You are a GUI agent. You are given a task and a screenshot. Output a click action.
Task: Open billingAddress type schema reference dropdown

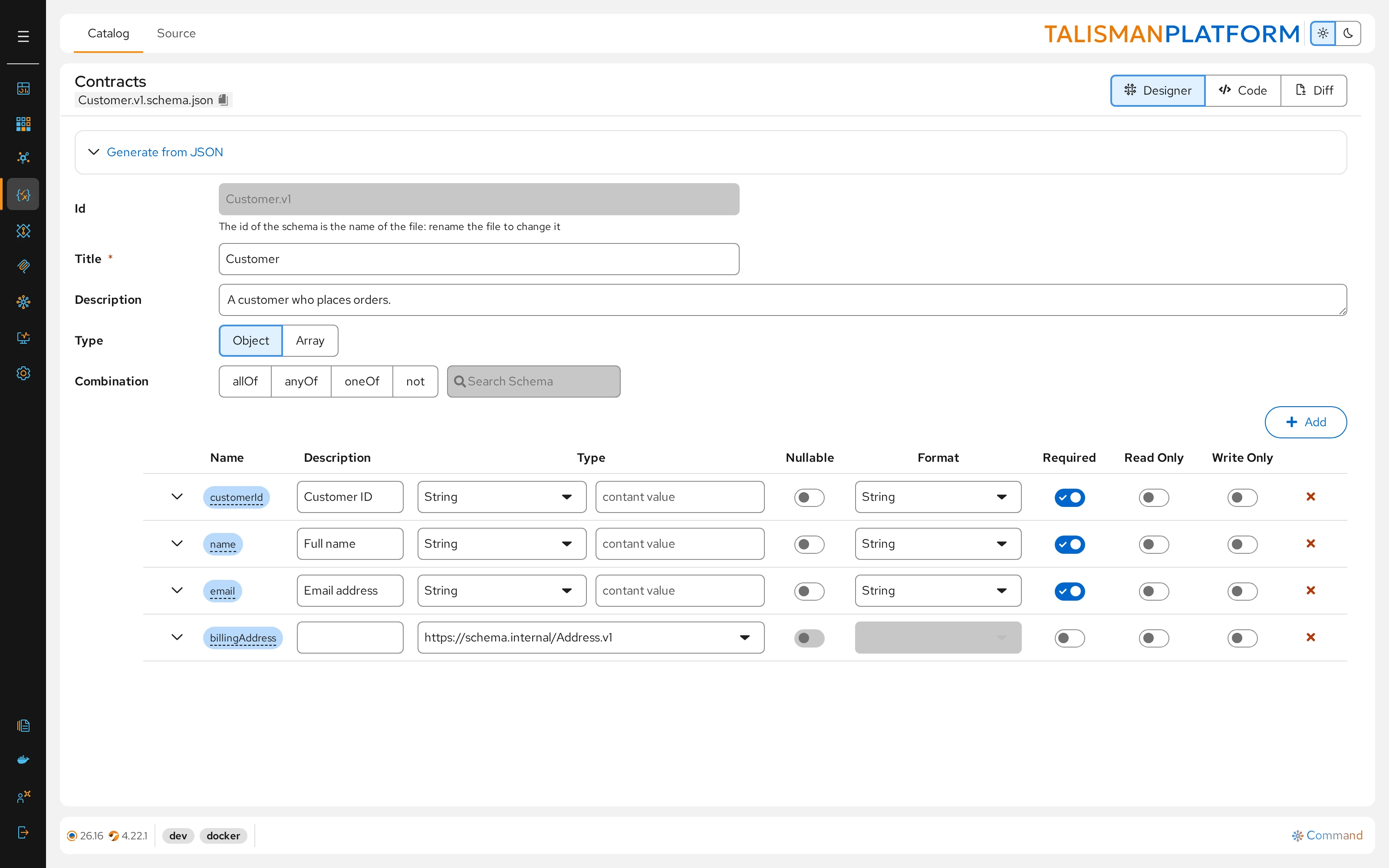pos(591,637)
